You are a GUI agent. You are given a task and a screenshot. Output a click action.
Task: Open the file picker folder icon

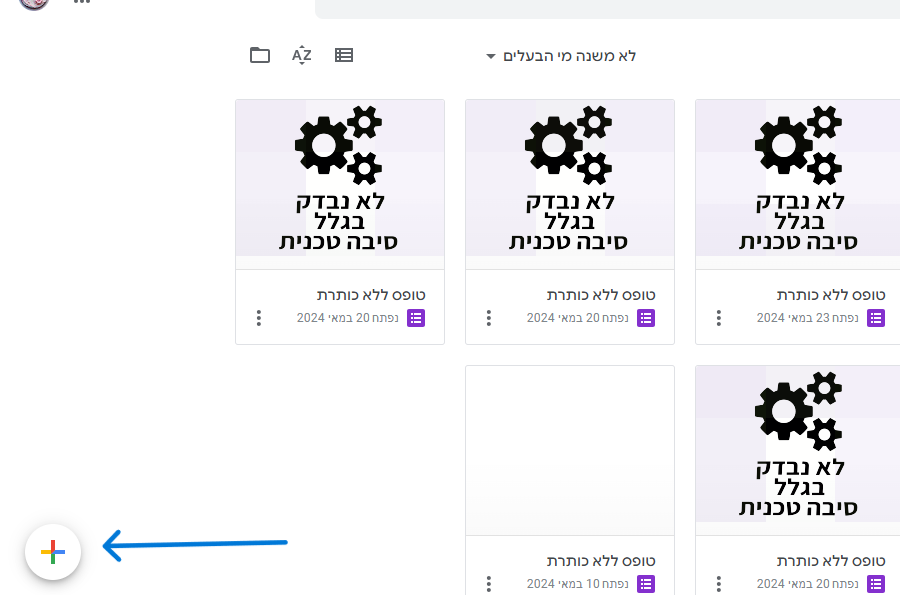click(x=260, y=55)
